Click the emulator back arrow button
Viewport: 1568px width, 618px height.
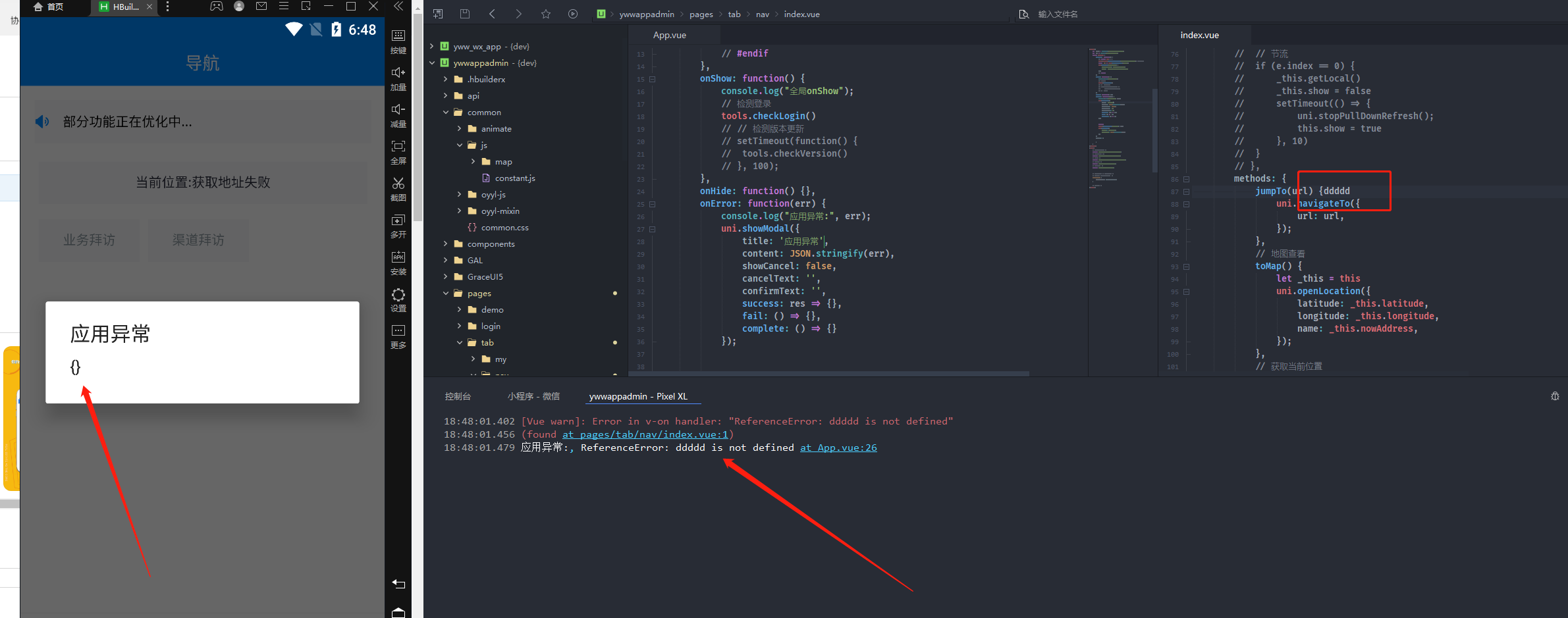pyautogui.click(x=398, y=584)
